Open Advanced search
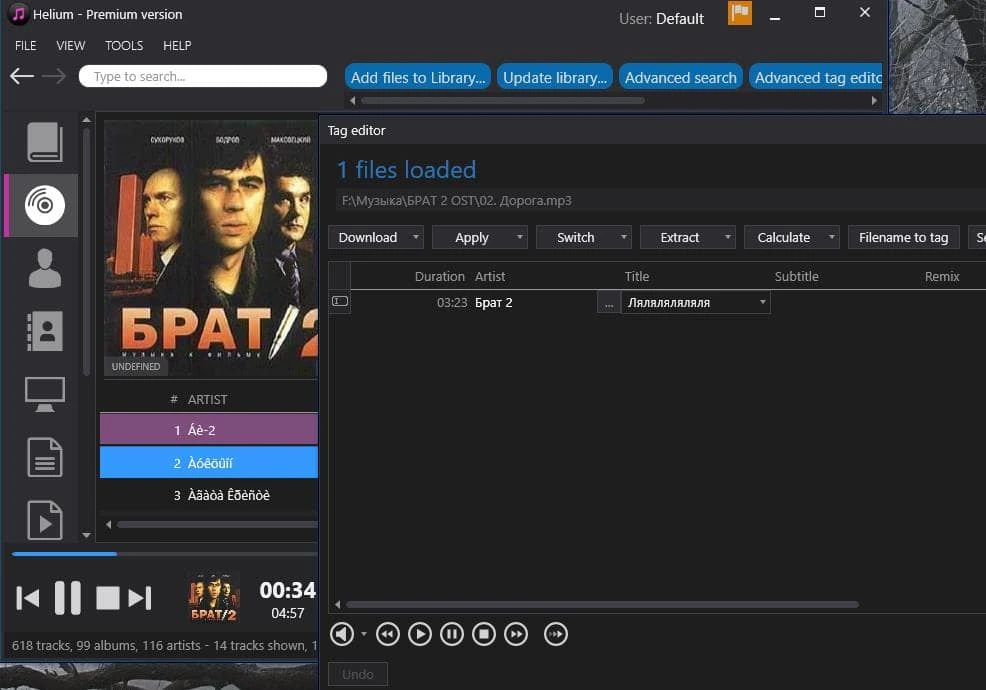Screen dimensions: 986x690 click(x=680, y=77)
